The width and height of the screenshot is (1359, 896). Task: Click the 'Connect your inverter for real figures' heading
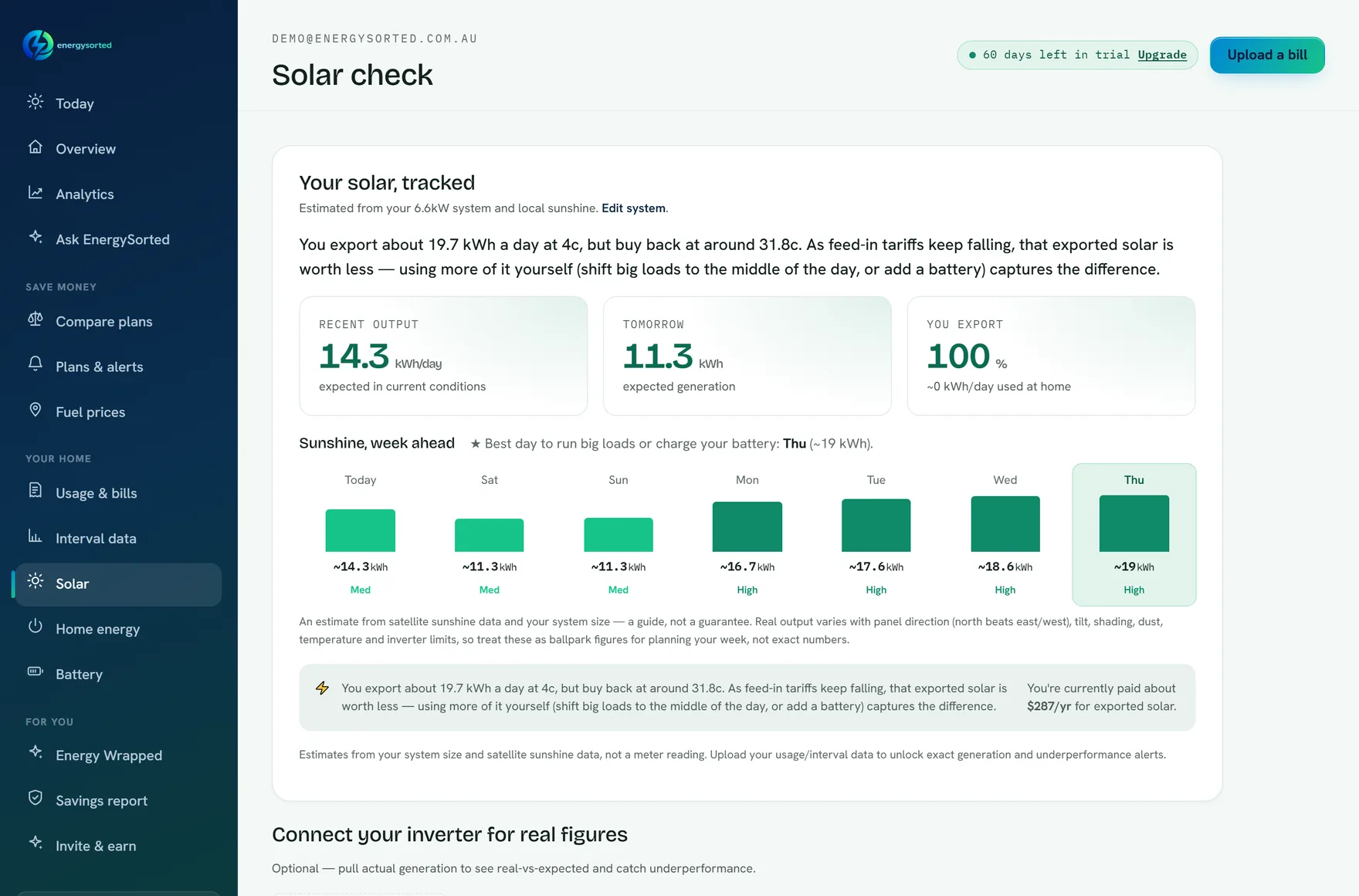pos(449,834)
